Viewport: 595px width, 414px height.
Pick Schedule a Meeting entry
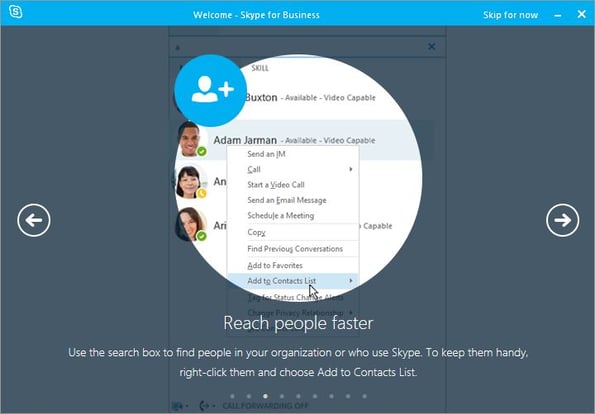[293, 216]
